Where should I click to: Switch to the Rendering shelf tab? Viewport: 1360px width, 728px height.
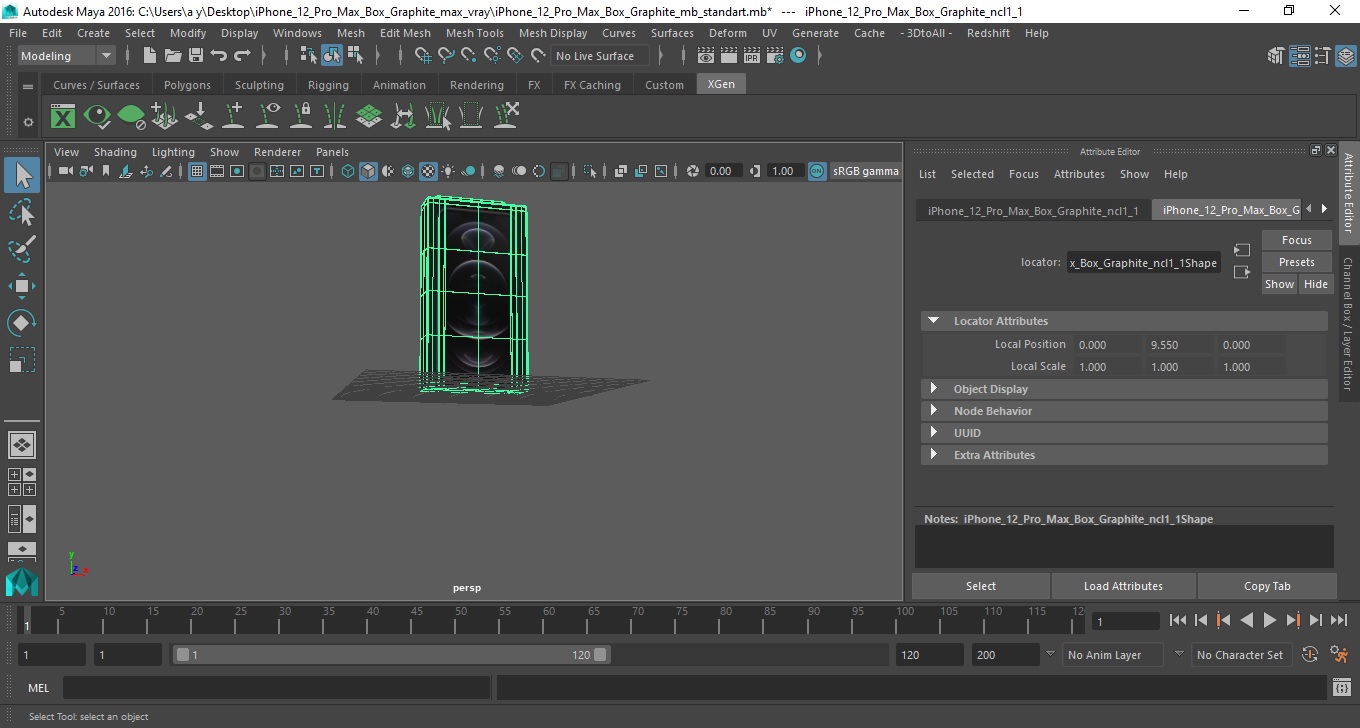tap(476, 85)
